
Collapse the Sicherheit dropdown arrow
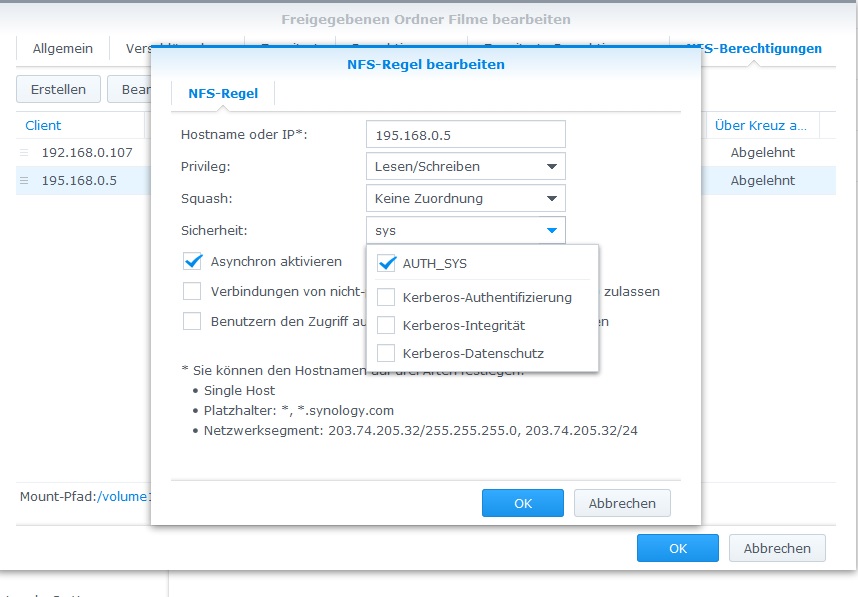click(x=551, y=230)
